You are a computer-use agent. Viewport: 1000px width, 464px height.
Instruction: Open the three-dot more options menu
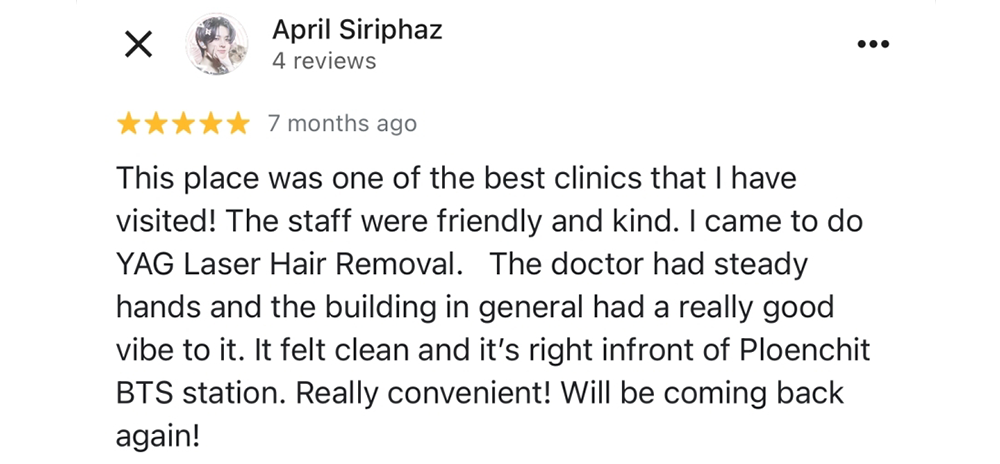tap(873, 44)
